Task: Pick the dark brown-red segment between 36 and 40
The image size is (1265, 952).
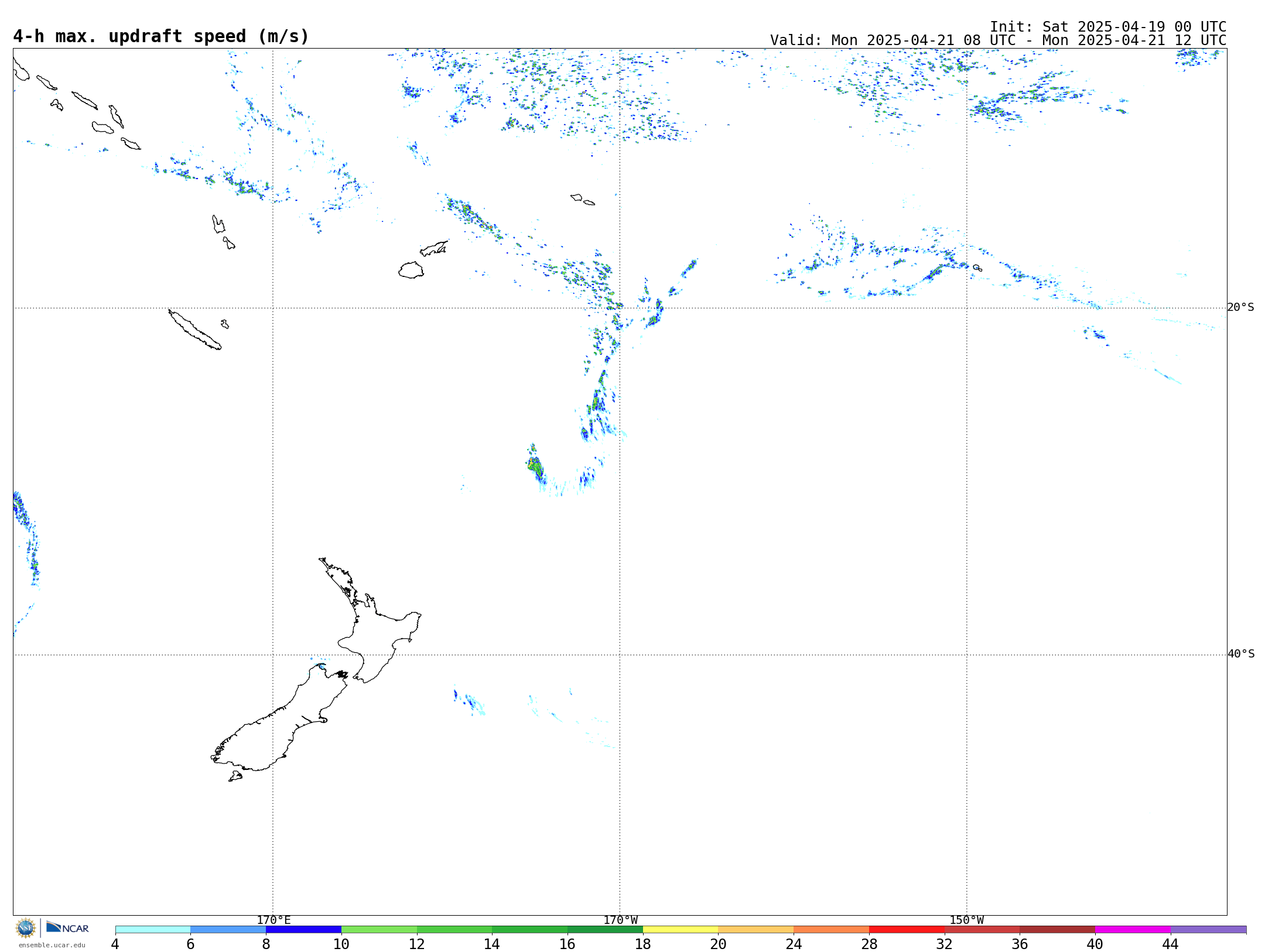Action: [1058, 930]
